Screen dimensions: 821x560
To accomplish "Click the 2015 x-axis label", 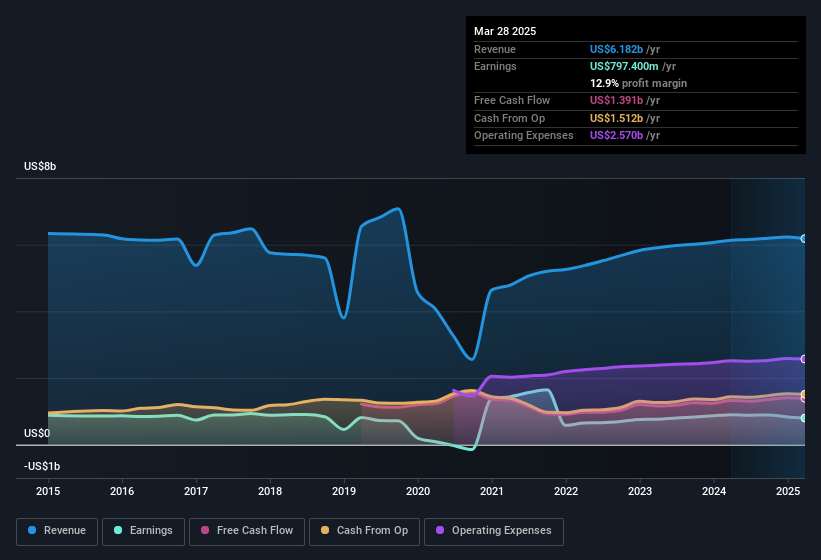I will (48, 491).
